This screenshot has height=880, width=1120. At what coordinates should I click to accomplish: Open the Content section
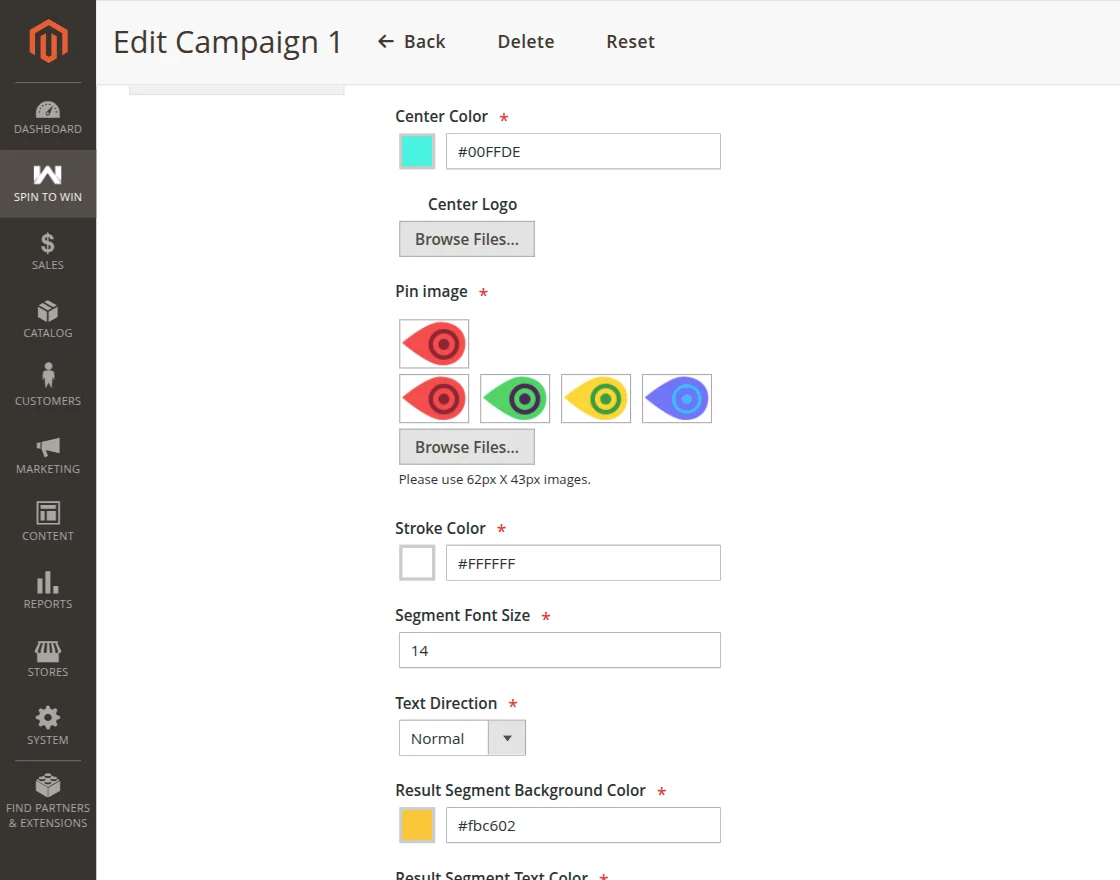click(47, 521)
